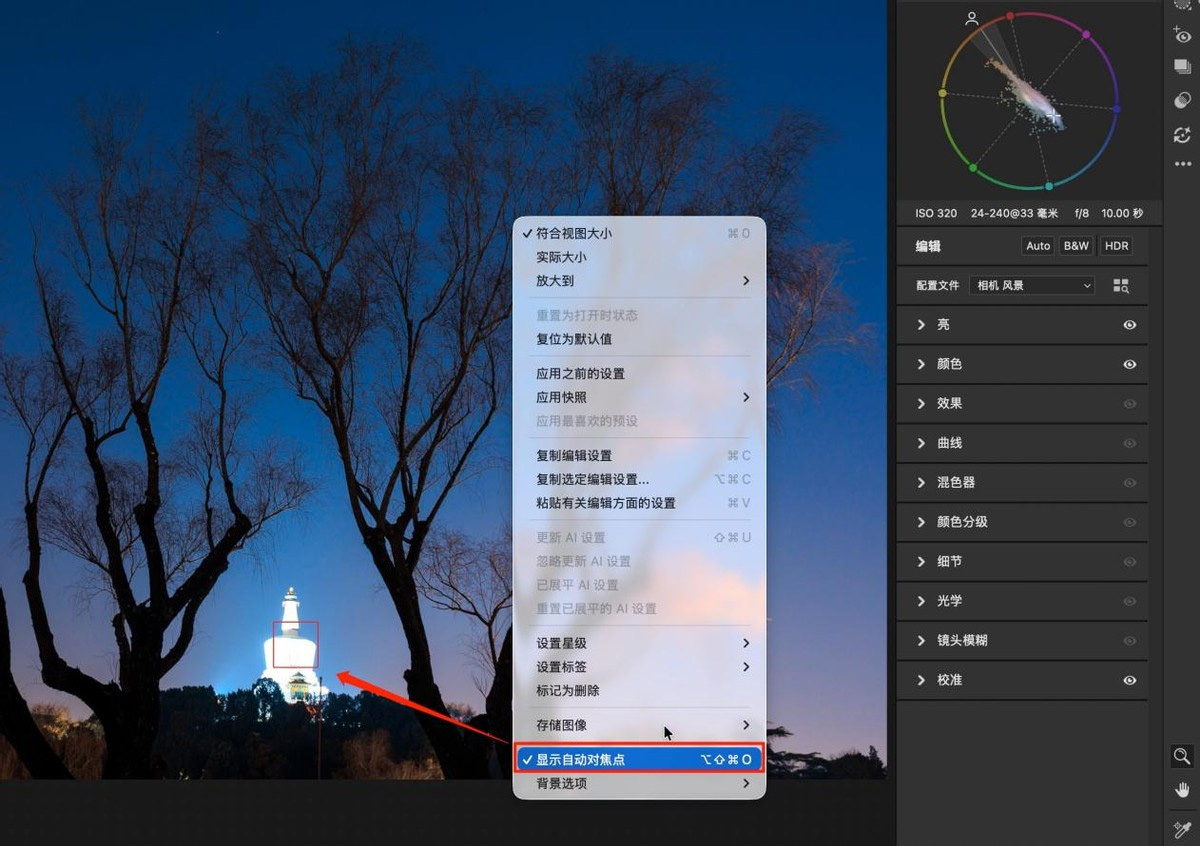
Task: Click the f/8 aperture text
Action: point(1082,213)
